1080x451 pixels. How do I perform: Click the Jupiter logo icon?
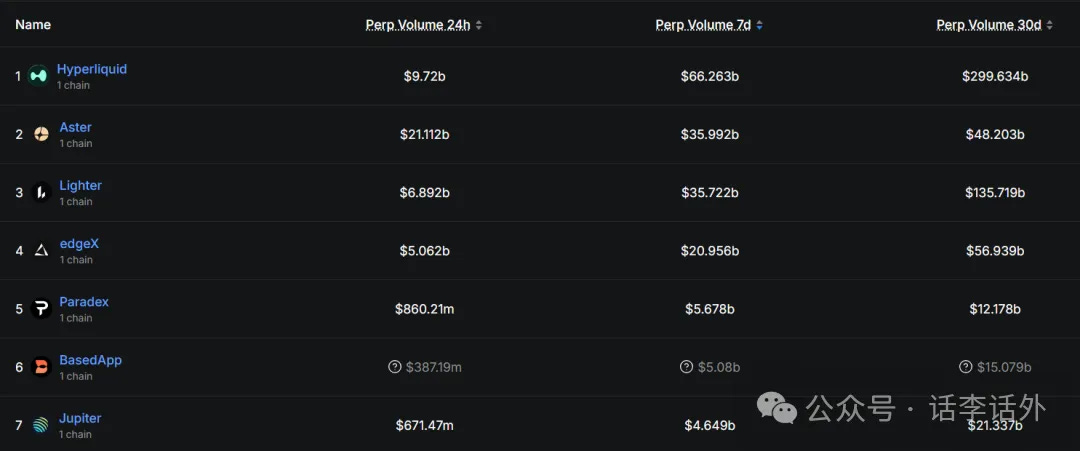tap(41, 425)
